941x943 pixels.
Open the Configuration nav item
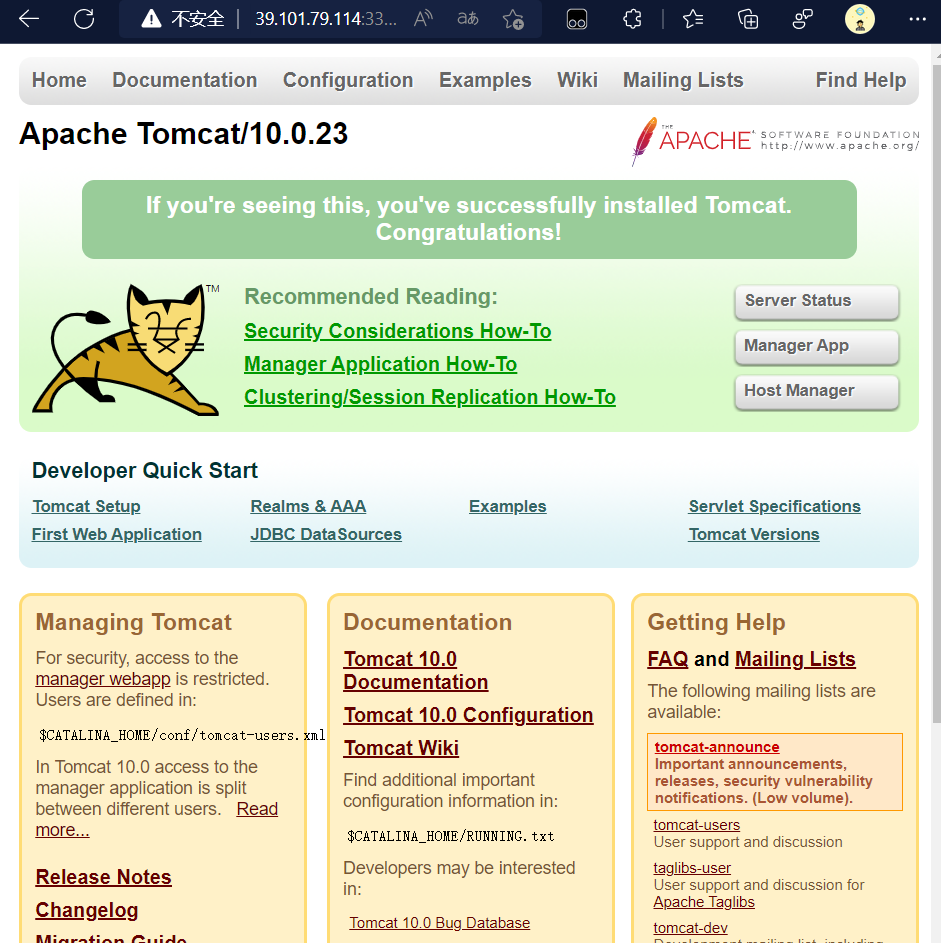tap(347, 81)
